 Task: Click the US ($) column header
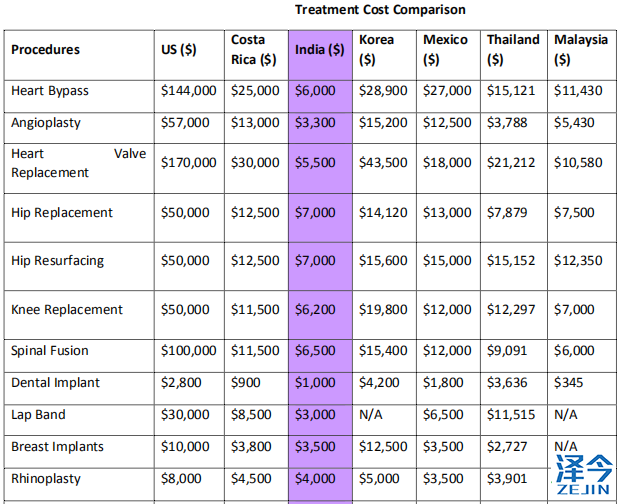pyautogui.click(x=179, y=50)
